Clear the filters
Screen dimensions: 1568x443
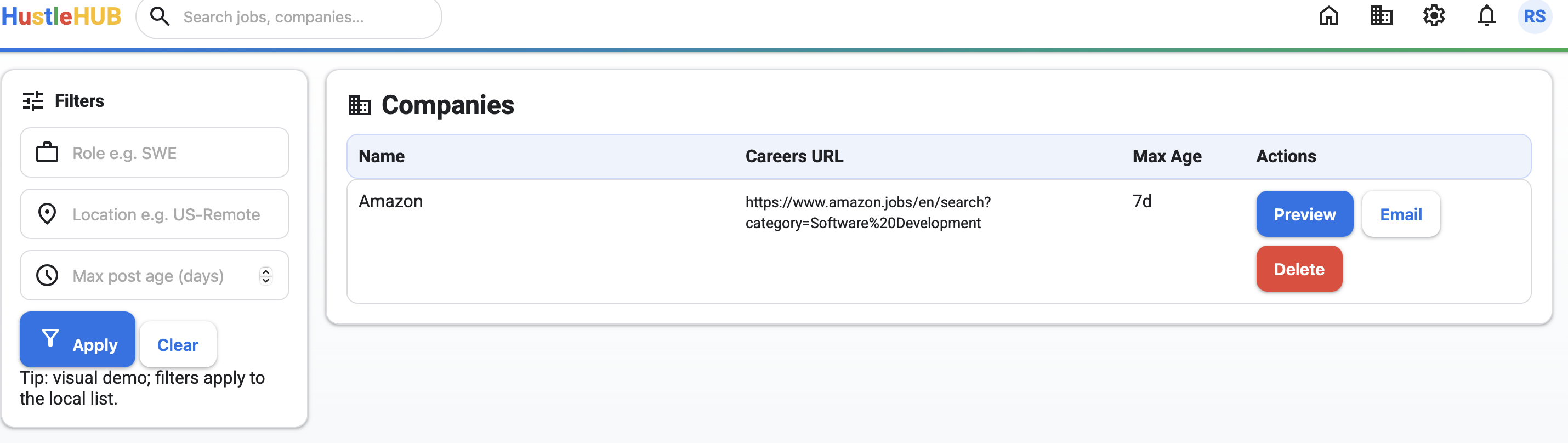tap(178, 345)
